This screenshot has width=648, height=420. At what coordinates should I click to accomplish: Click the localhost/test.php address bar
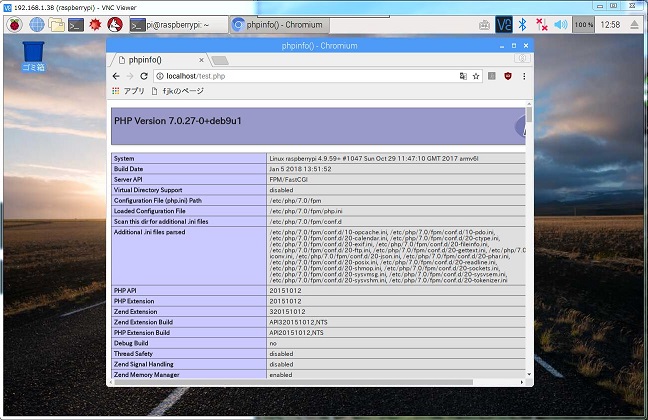click(300, 76)
